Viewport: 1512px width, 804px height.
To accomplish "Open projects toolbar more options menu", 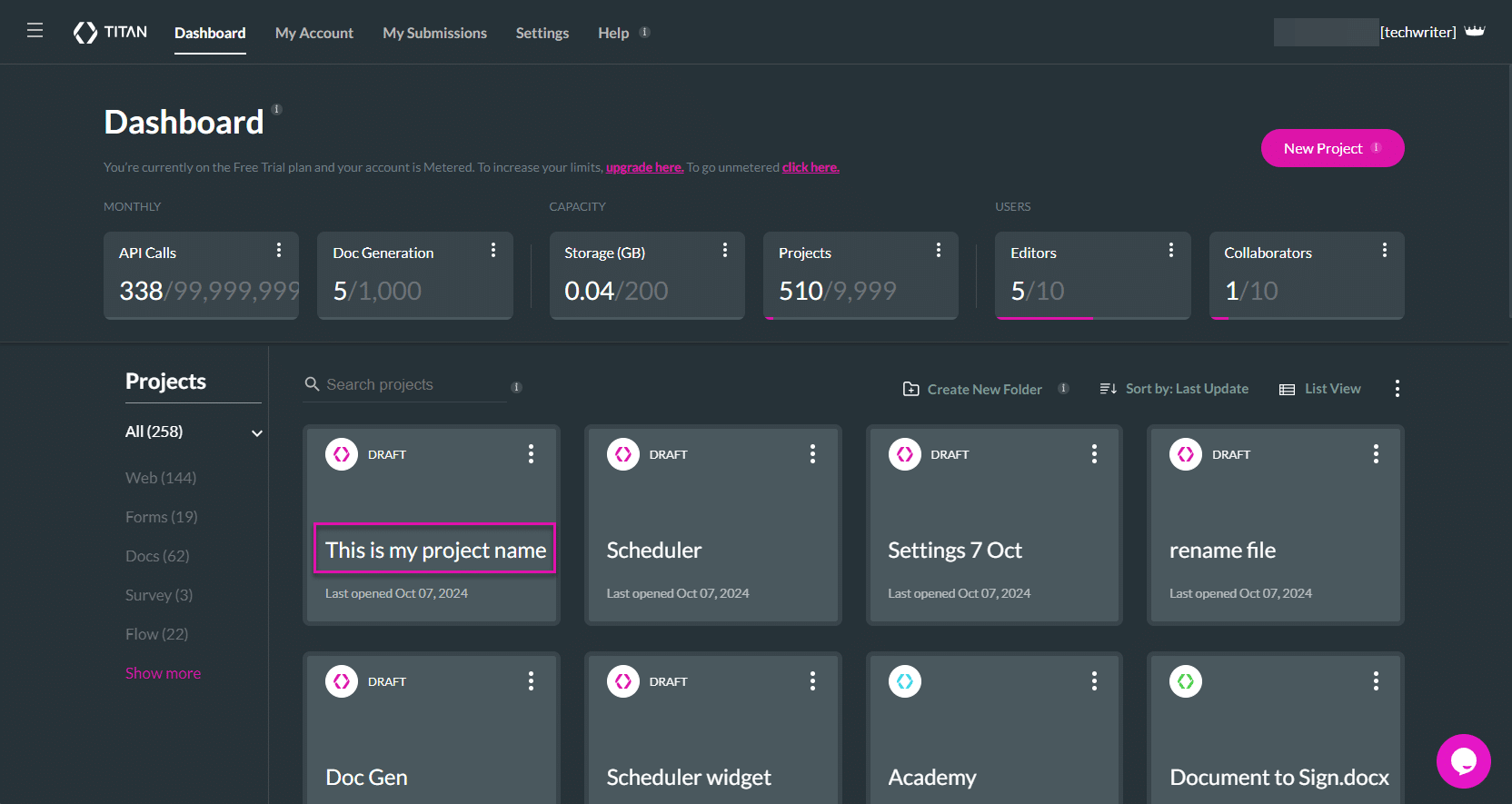I will coord(1397,389).
